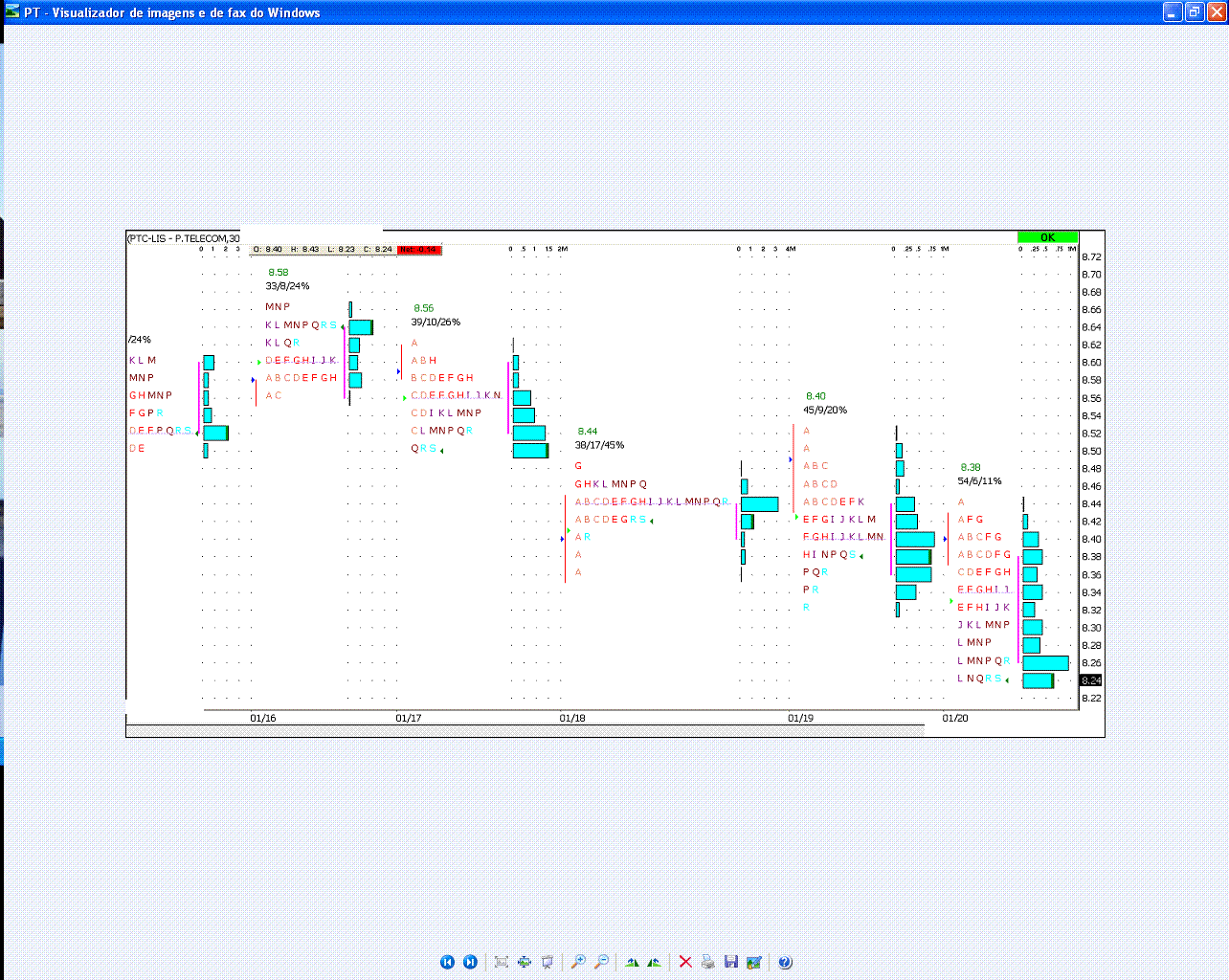Click the 39/10/26% statistic

point(436,323)
